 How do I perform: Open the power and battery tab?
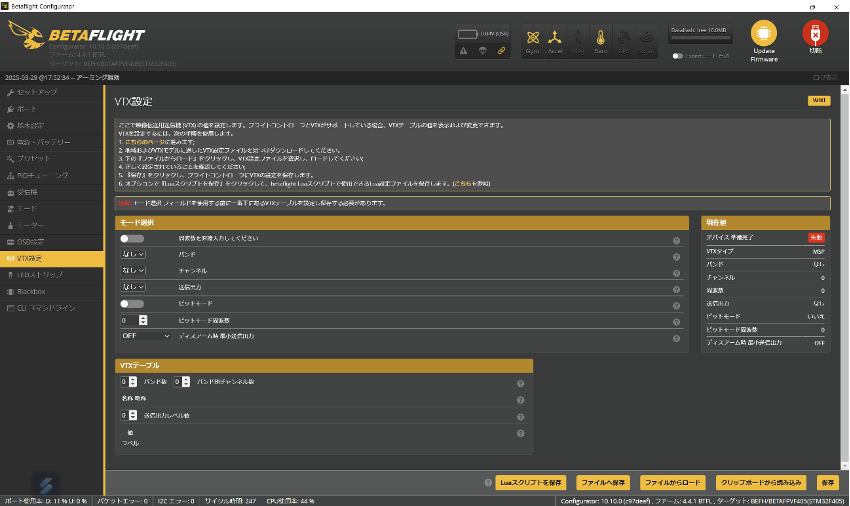coord(51,142)
